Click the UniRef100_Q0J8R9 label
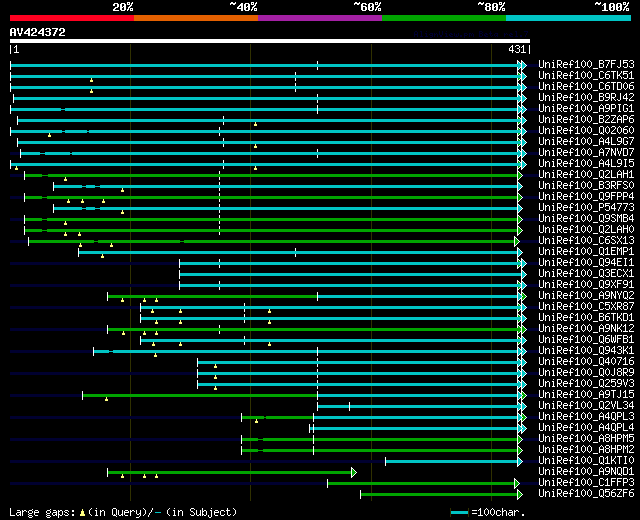 tap(586, 373)
